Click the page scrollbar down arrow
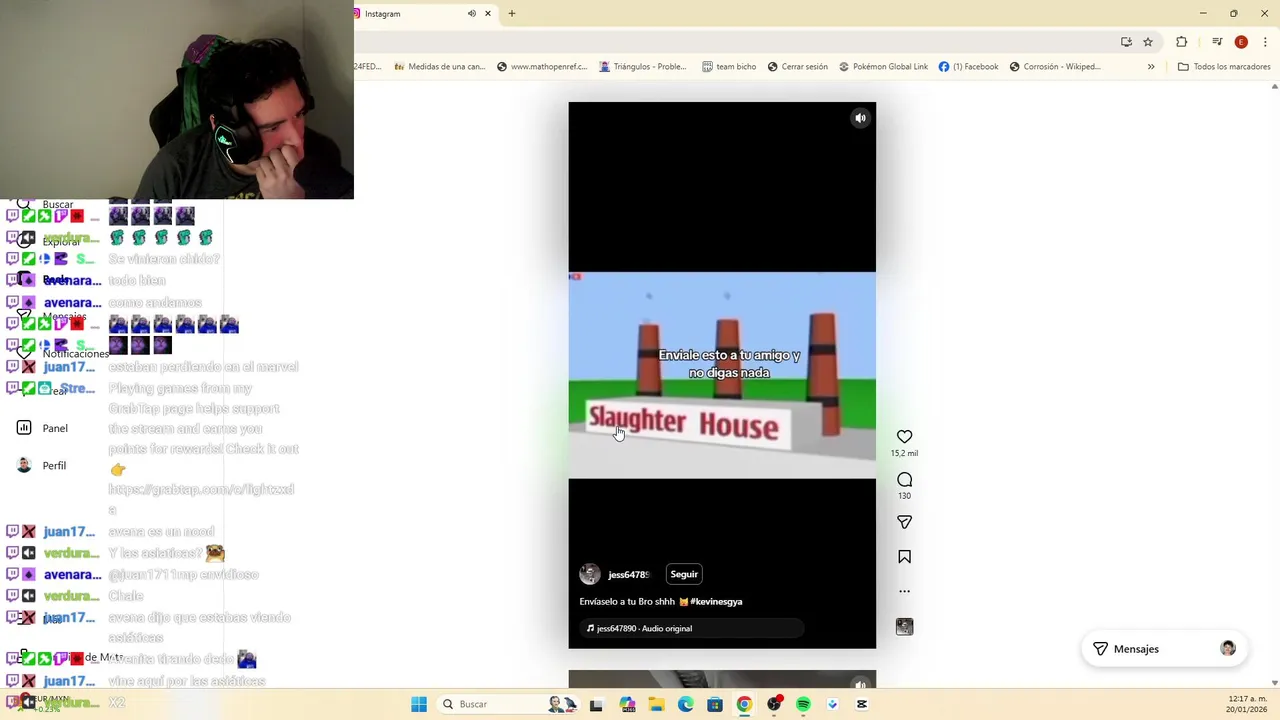Screen dimensions: 1280x720 1274,682
